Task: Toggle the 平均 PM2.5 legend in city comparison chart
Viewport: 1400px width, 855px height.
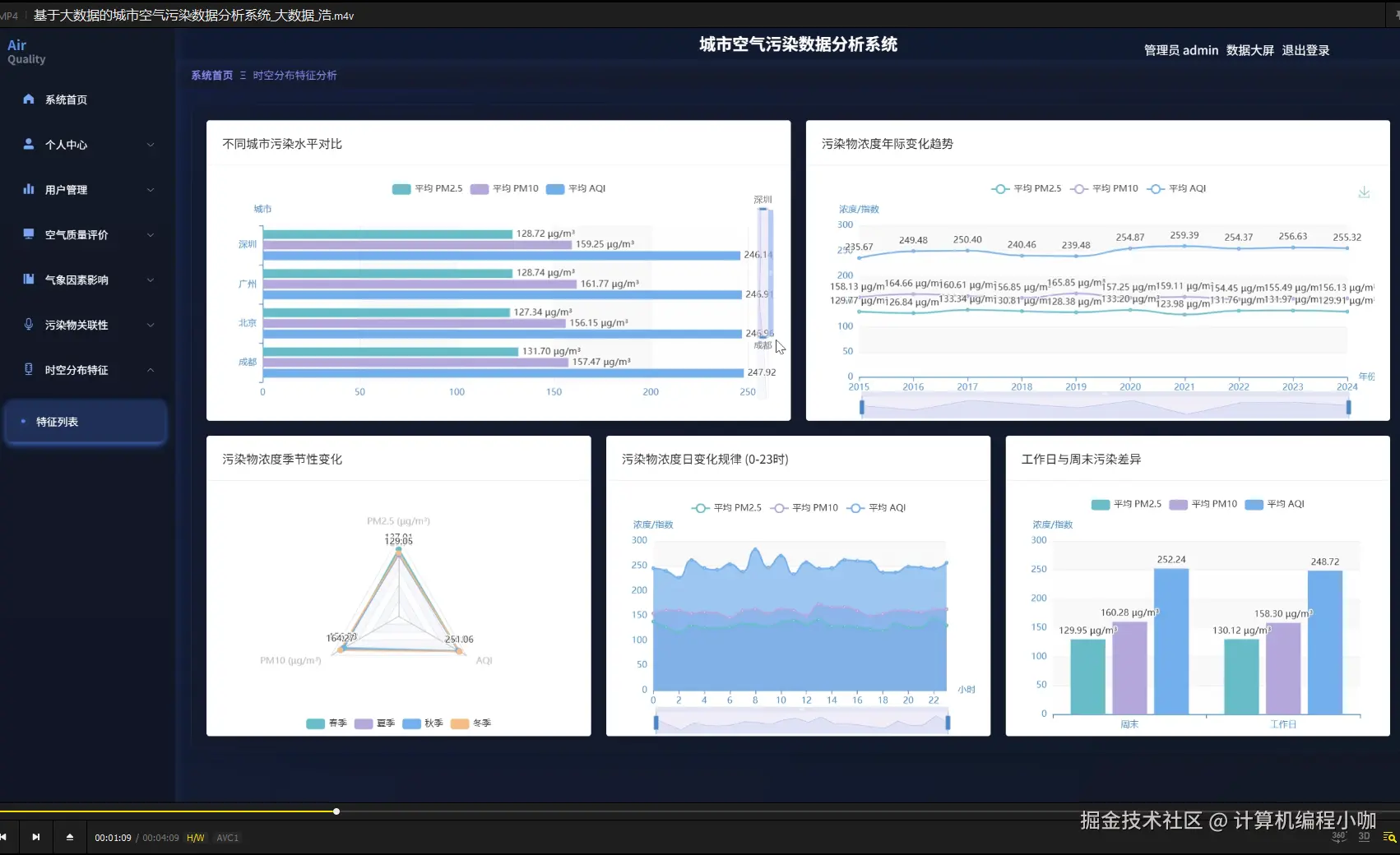Action: click(427, 188)
